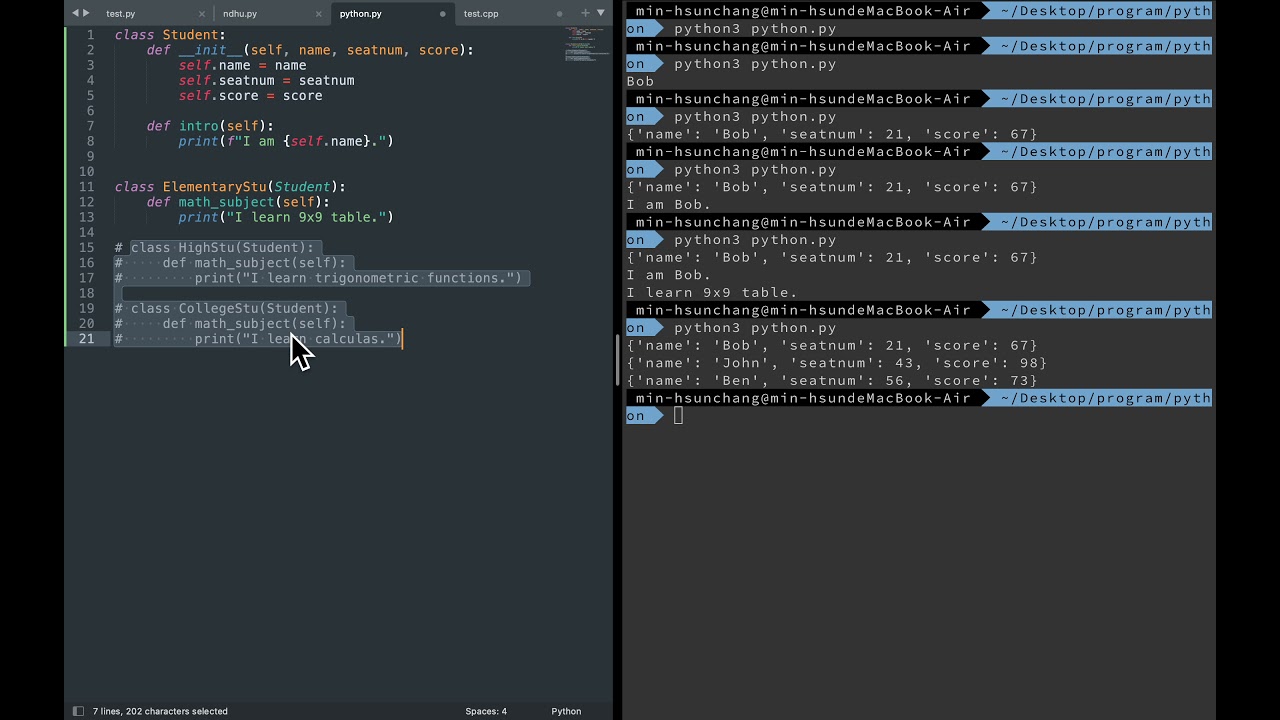Click unsaved dot on test.cpp tab
This screenshot has width=1280, height=720.
tap(559, 14)
